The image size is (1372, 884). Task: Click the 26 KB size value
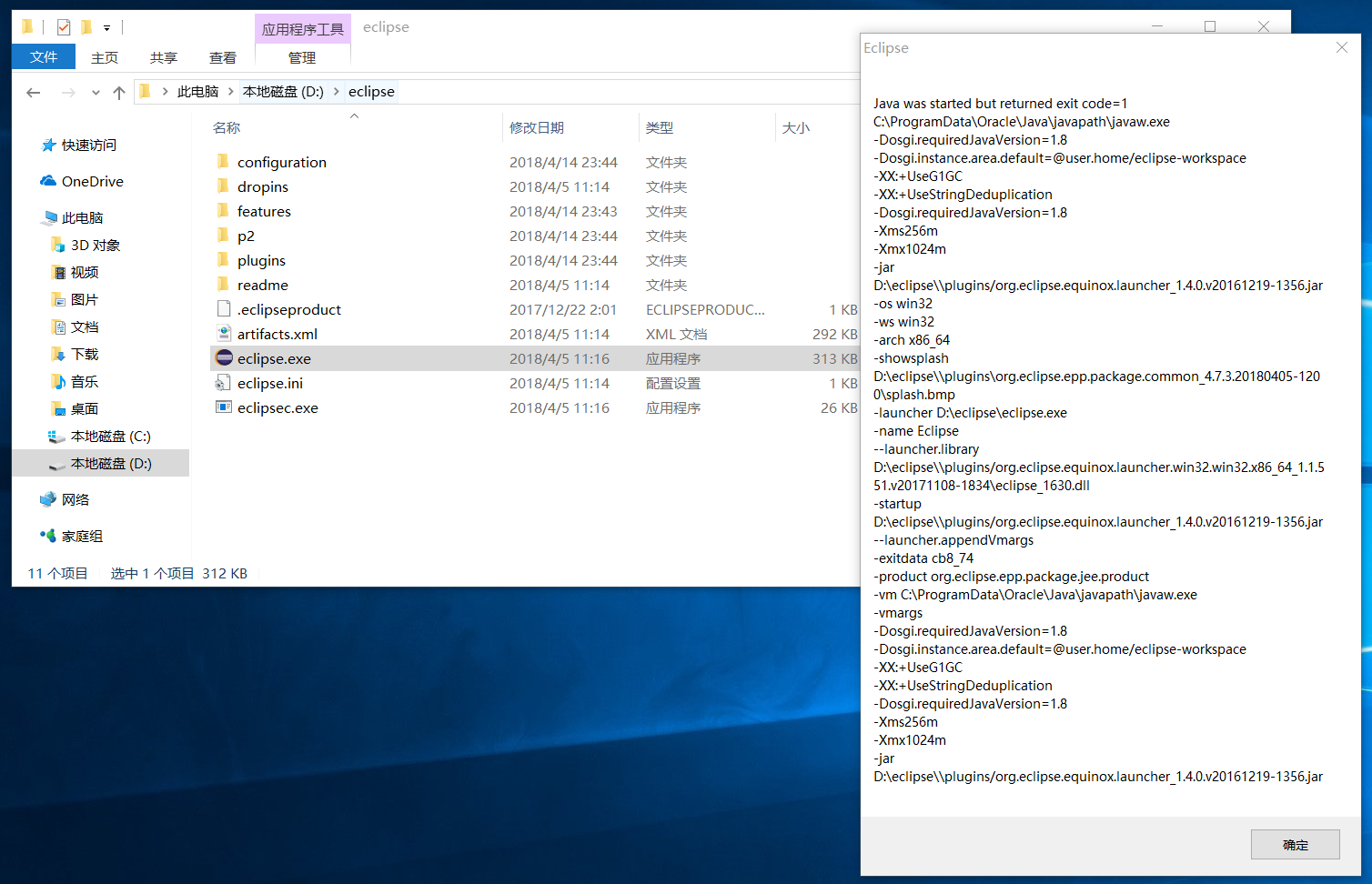point(839,407)
